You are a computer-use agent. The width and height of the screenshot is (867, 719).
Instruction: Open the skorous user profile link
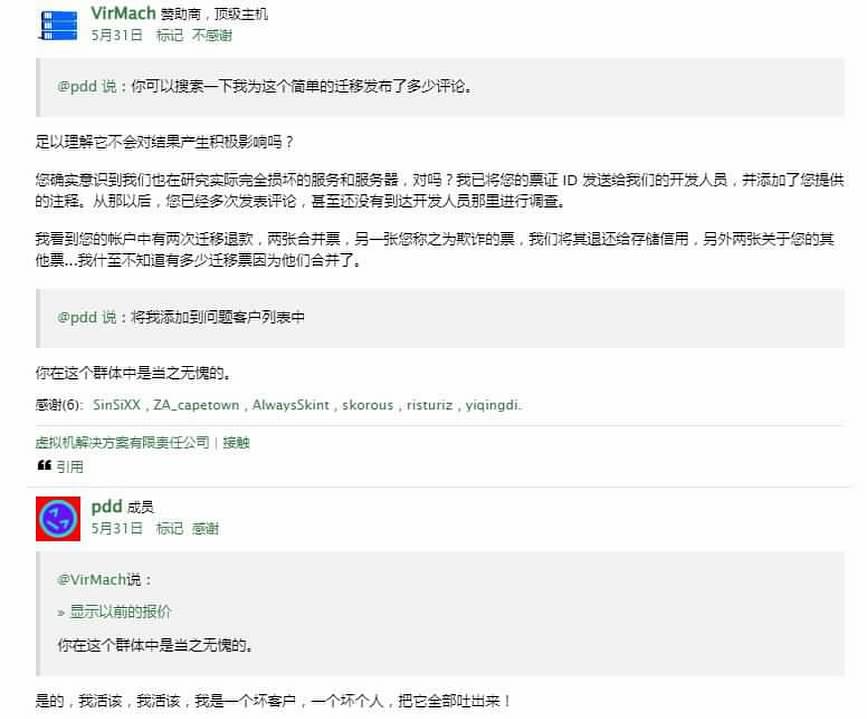coord(368,405)
